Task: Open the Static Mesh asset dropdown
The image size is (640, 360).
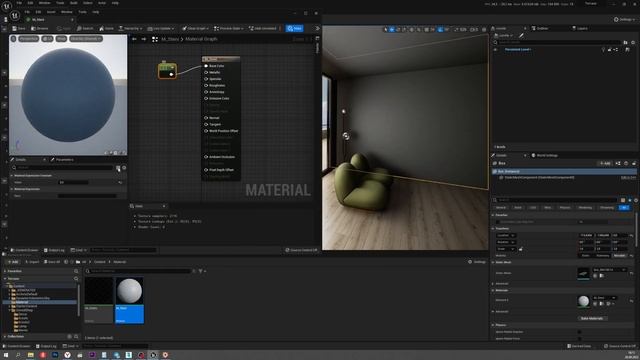Action: [610, 270]
